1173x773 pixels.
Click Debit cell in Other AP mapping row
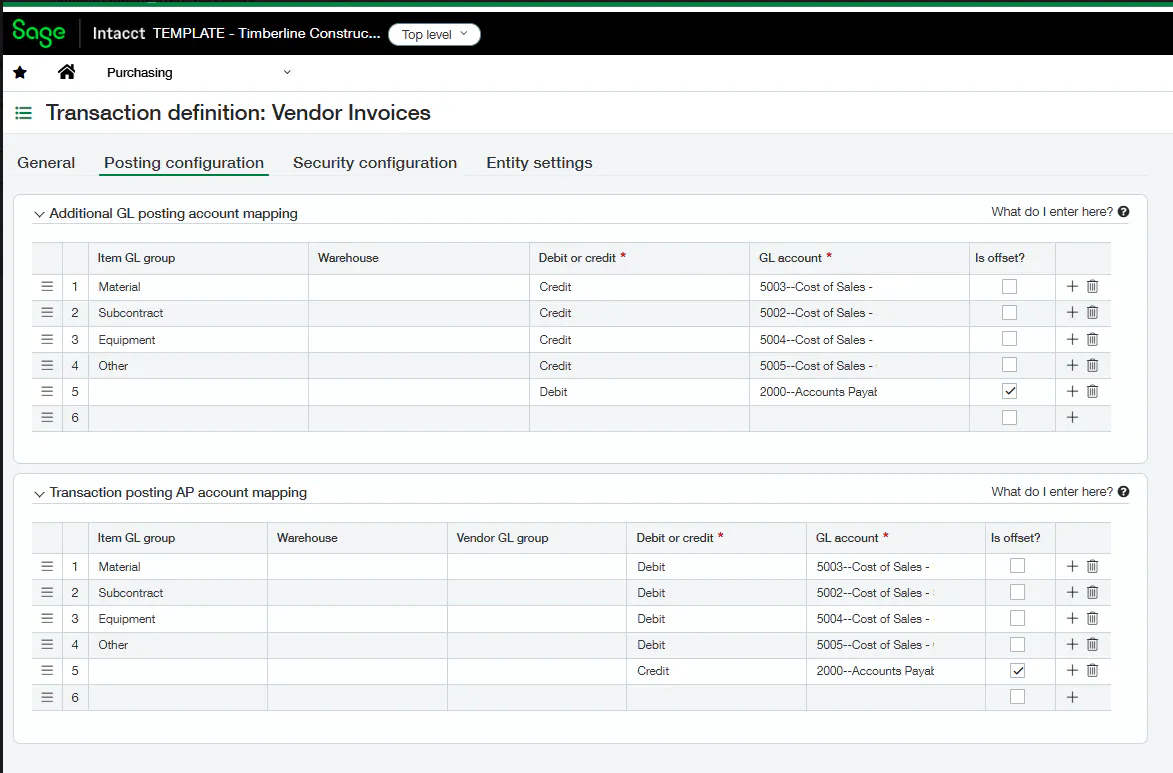coord(716,644)
